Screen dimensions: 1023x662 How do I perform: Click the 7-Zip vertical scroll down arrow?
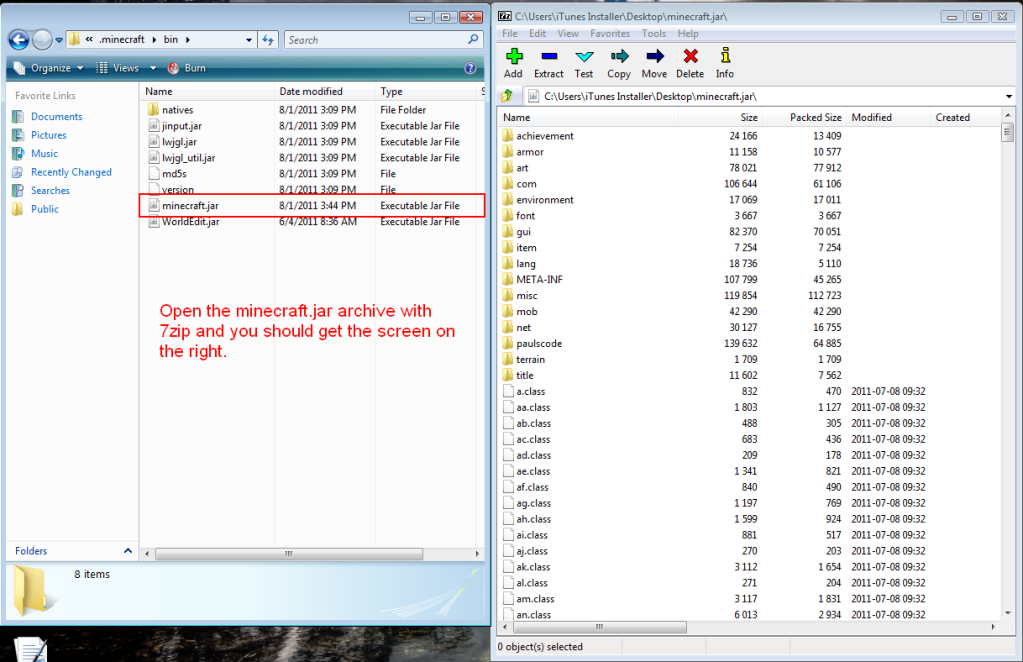(1008, 612)
